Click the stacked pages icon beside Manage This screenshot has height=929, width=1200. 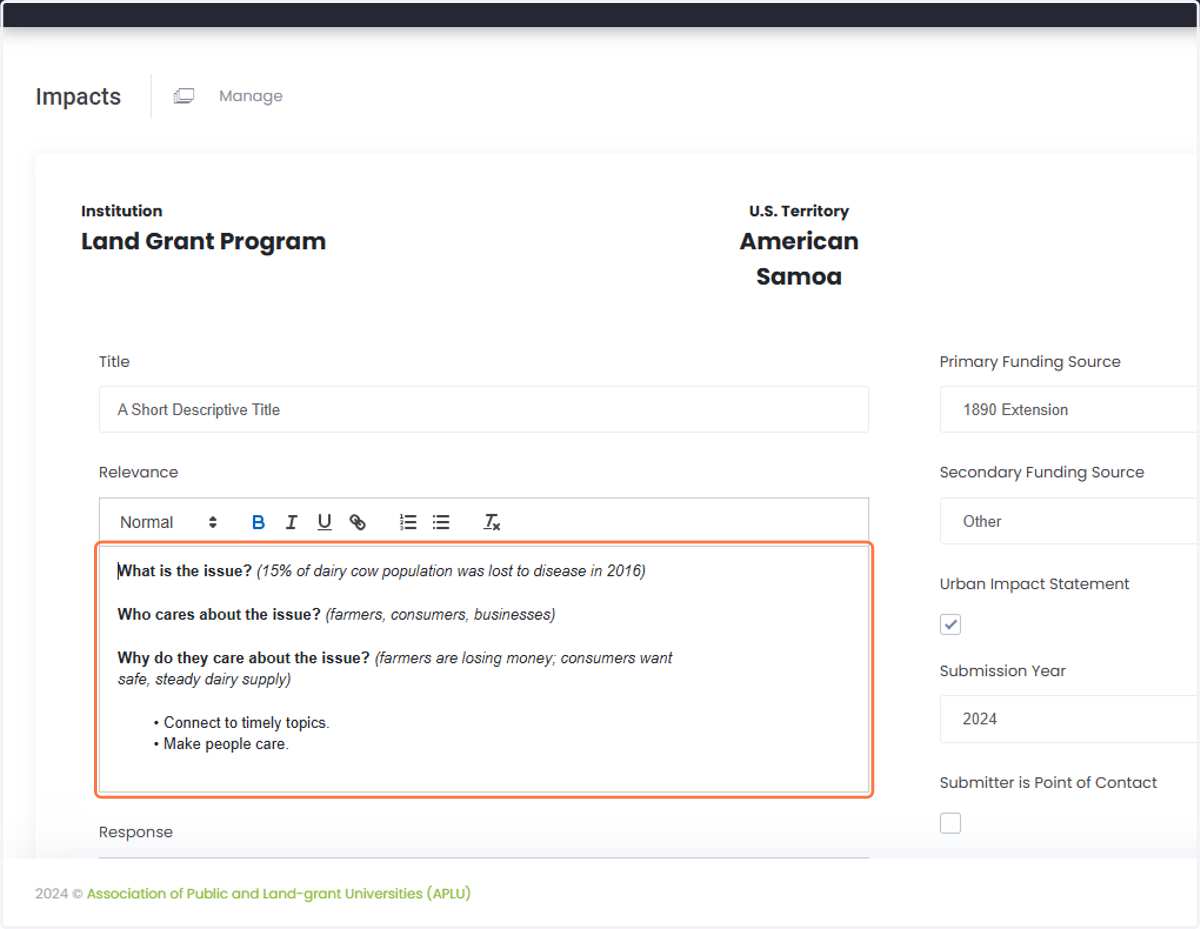(x=184, y=96)
